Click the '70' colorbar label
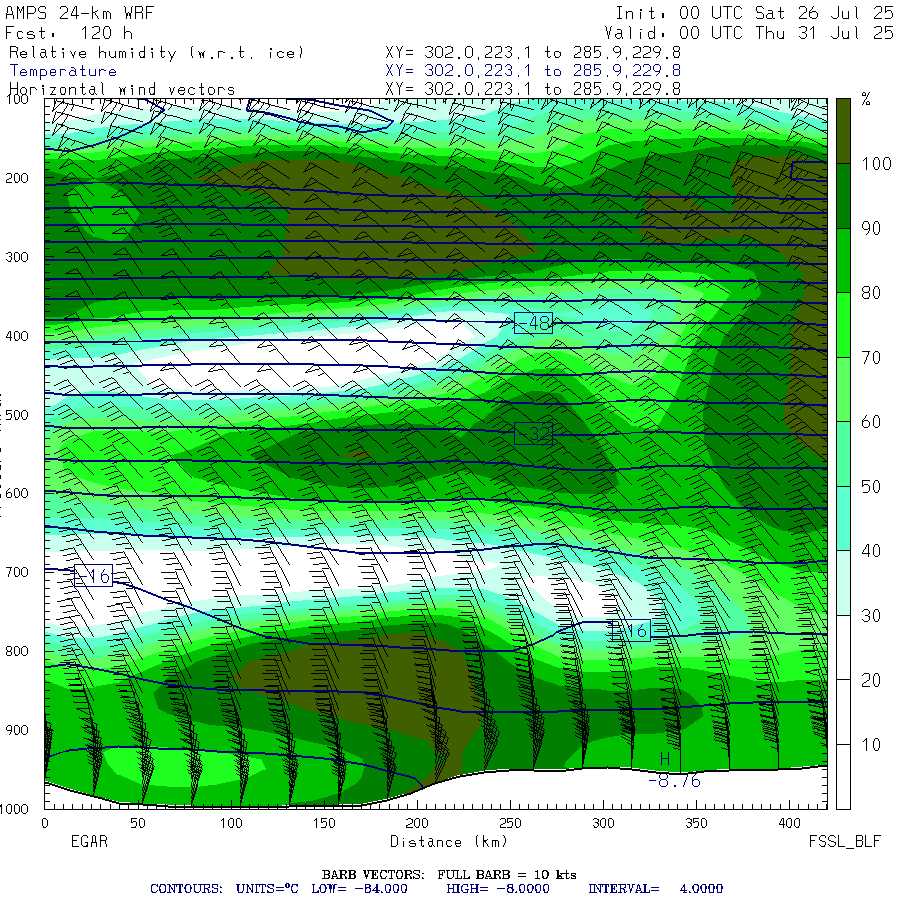 click(x=871, y=358)
